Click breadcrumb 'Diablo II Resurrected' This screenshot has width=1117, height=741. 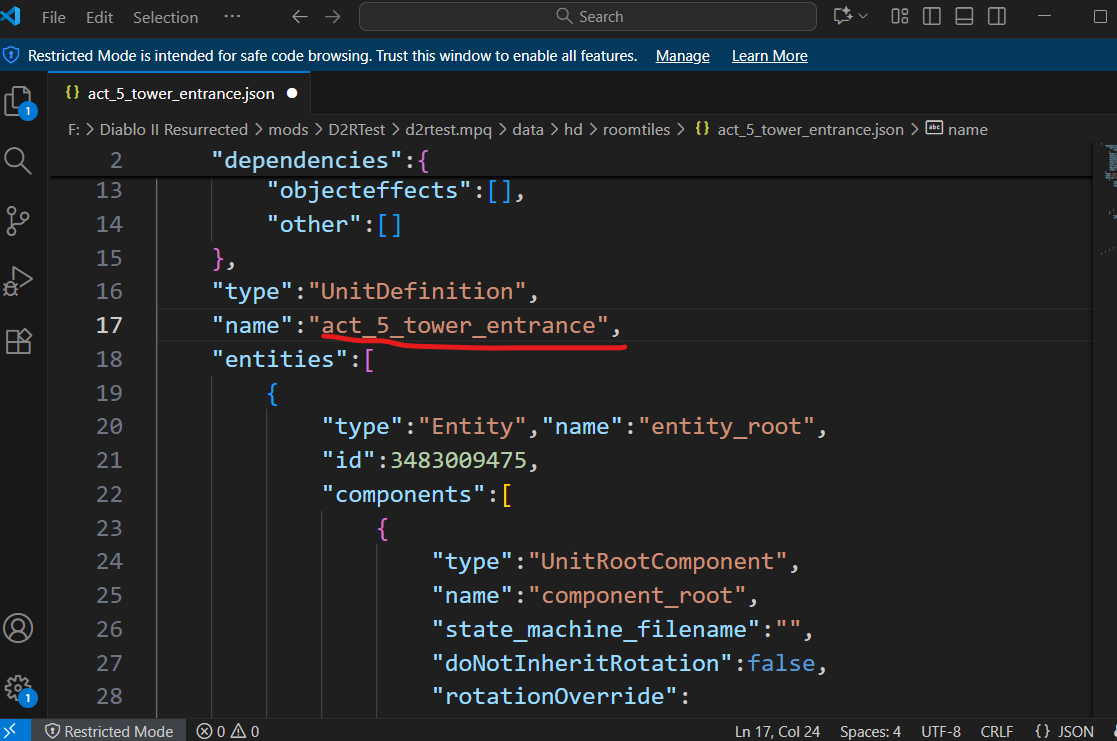173,130
